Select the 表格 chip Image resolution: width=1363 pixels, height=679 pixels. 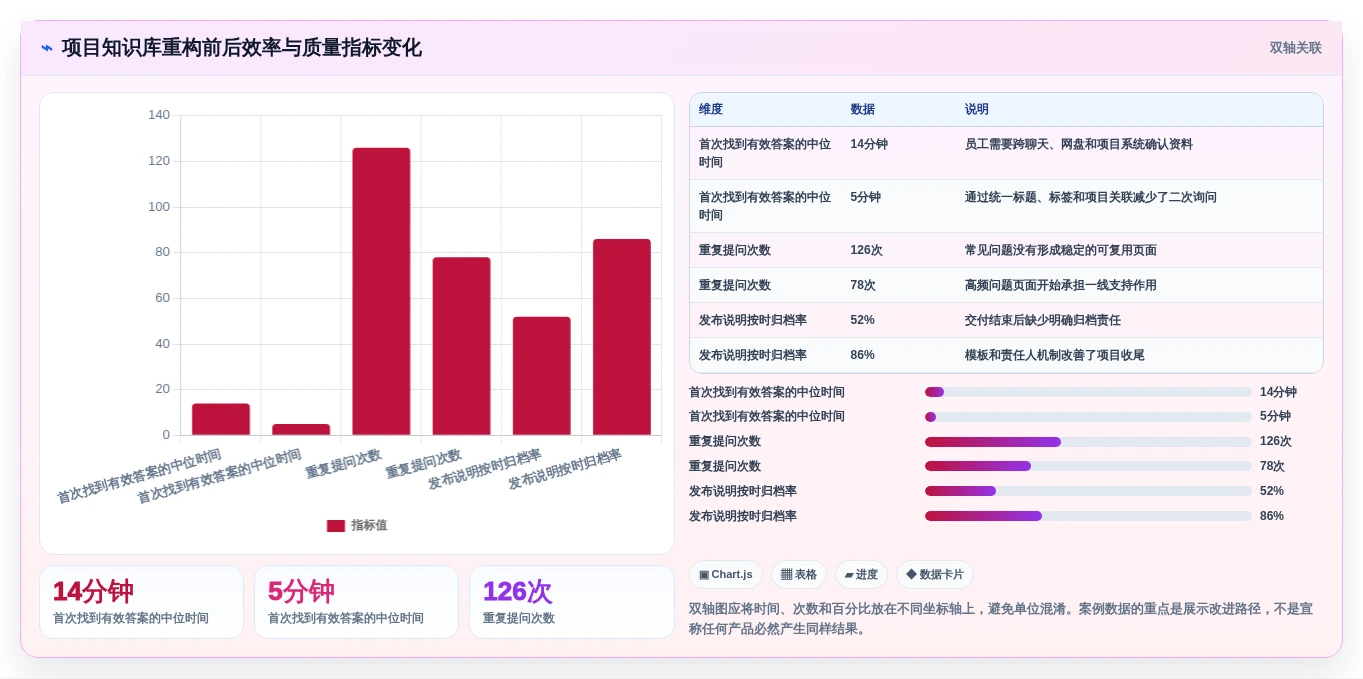click(x=798, y=575)
